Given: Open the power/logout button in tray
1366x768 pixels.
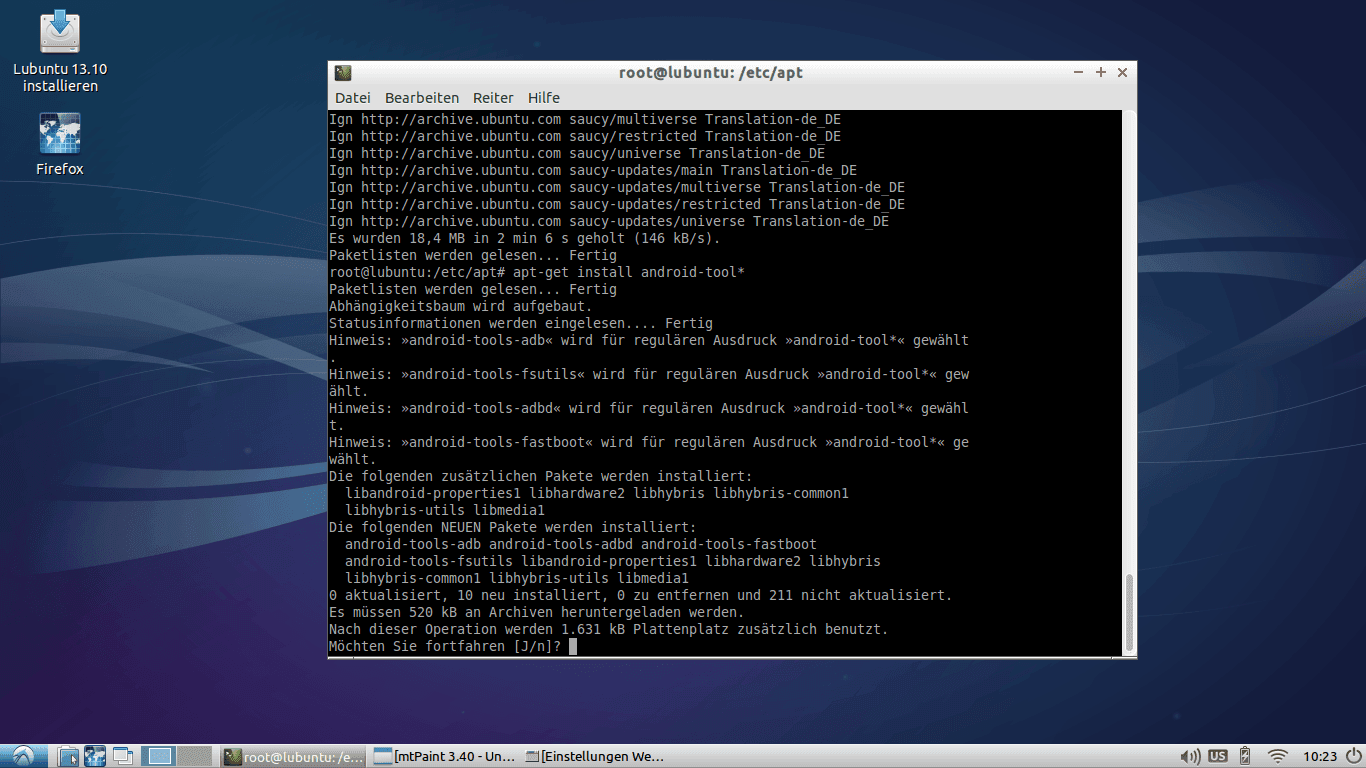Looking at the screenshot, I should pos(1353,756).
